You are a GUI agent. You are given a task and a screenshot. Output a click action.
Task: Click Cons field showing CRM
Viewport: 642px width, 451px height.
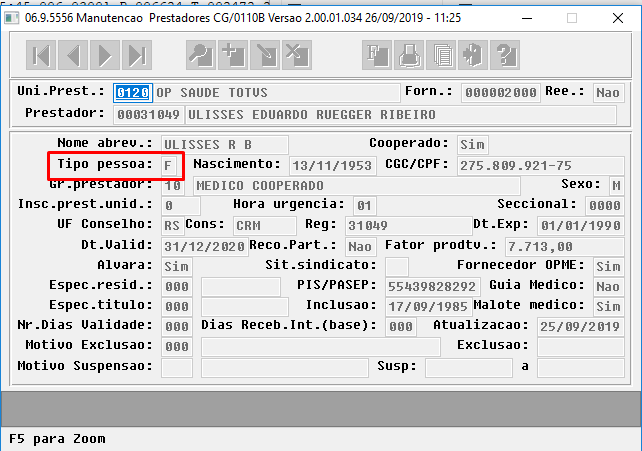pos(264,226)
